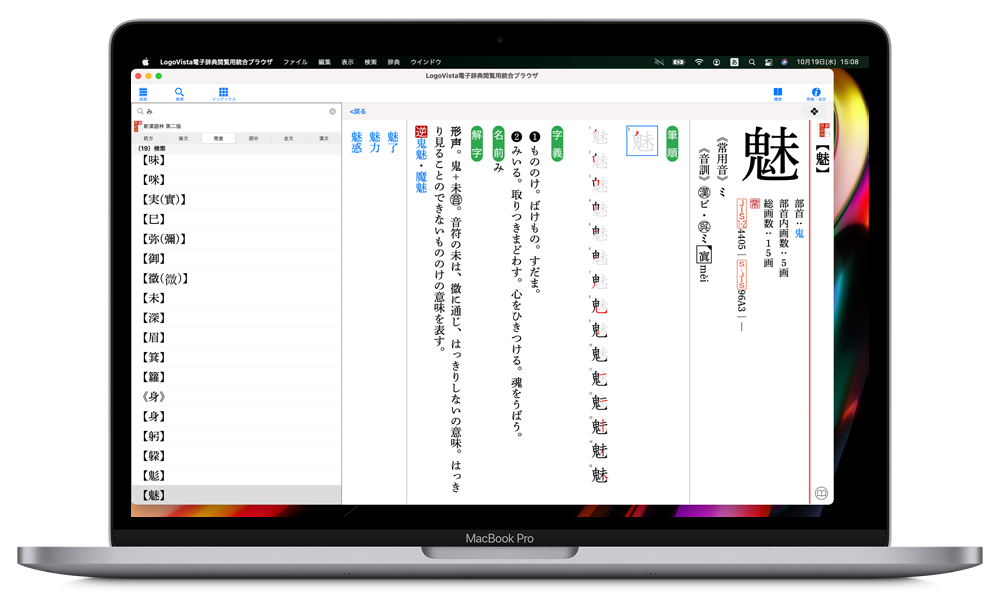The width and height of the screenshot is (1000, 600).
Task: Open the インデックス grid toolbar icon
Action: coord(223,94)
